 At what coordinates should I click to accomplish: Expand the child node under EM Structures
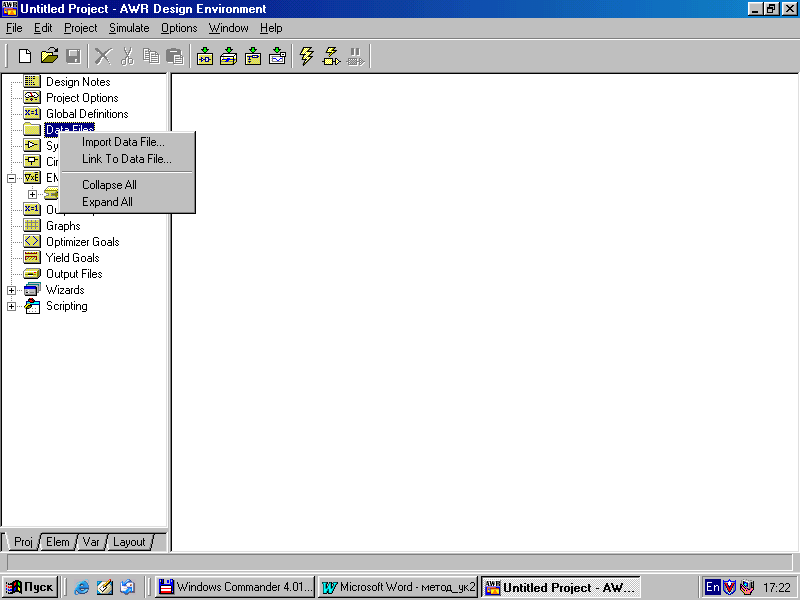pyautogui.click(x=32, y=194)
